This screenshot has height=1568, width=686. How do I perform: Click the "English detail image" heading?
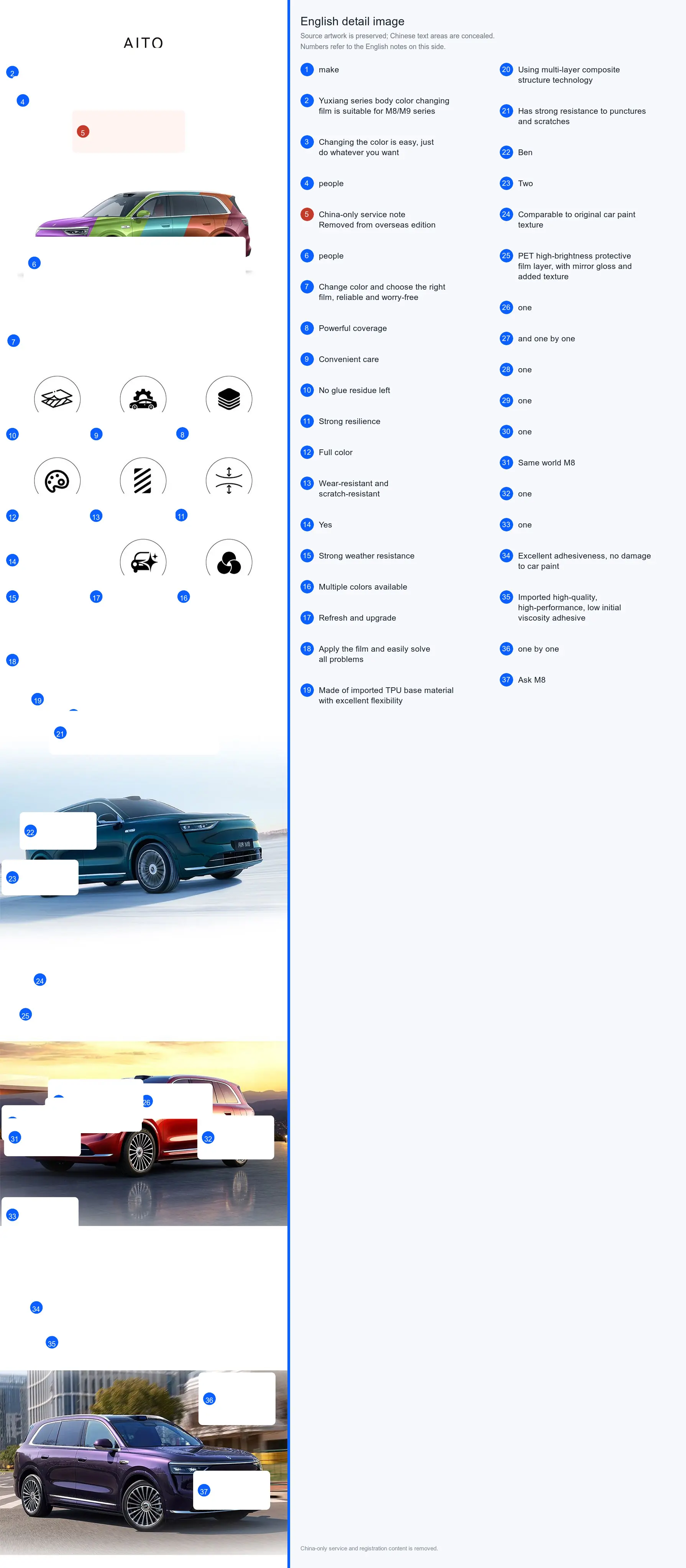click(x=353, y=21)
